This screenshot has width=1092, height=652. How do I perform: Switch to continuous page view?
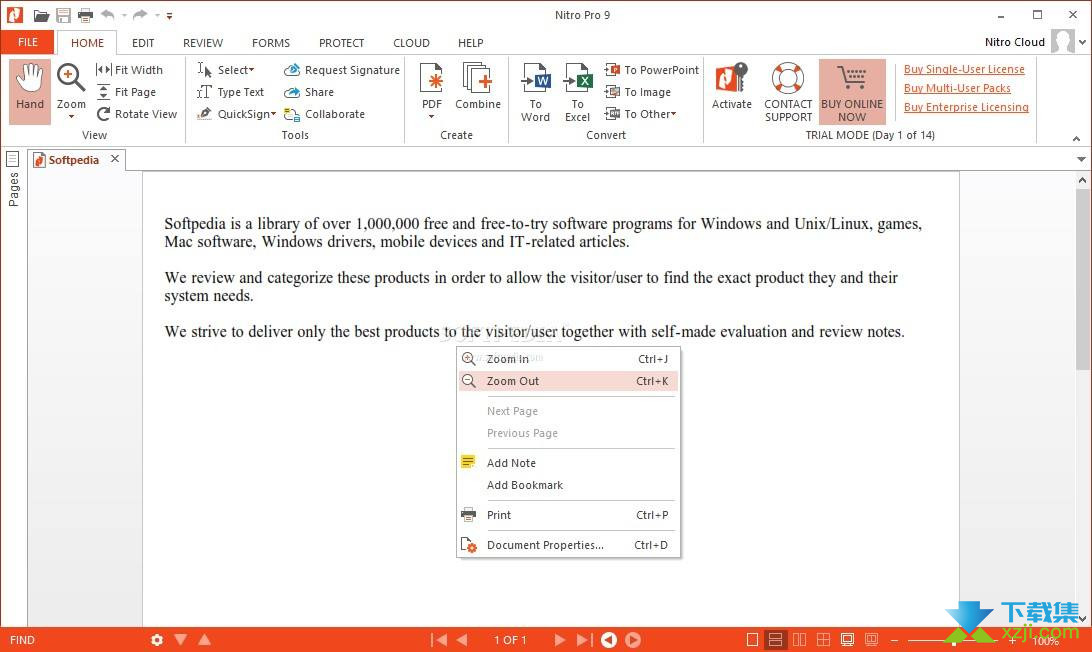775,639
